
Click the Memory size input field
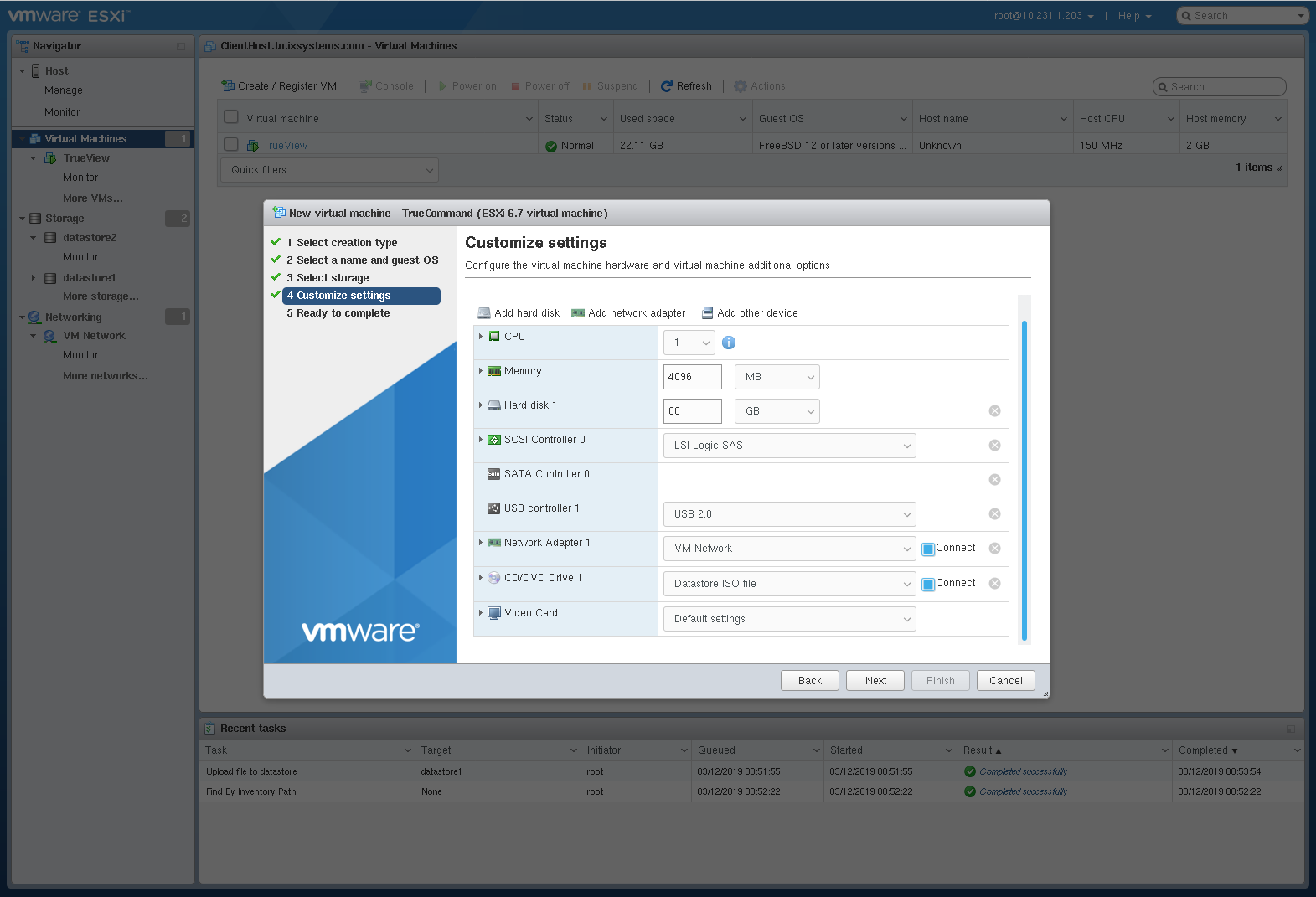click(693, 377)
